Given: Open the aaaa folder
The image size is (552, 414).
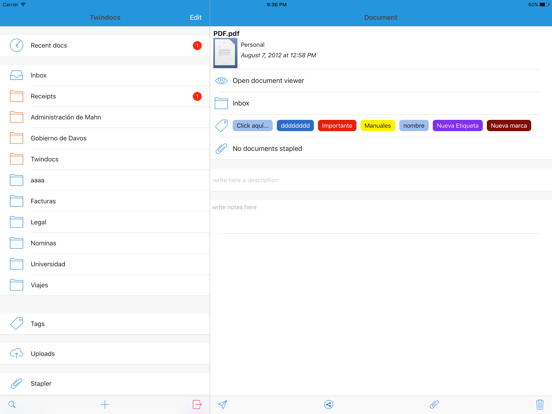Looking at the screenshot, I should tap(105, 180).
